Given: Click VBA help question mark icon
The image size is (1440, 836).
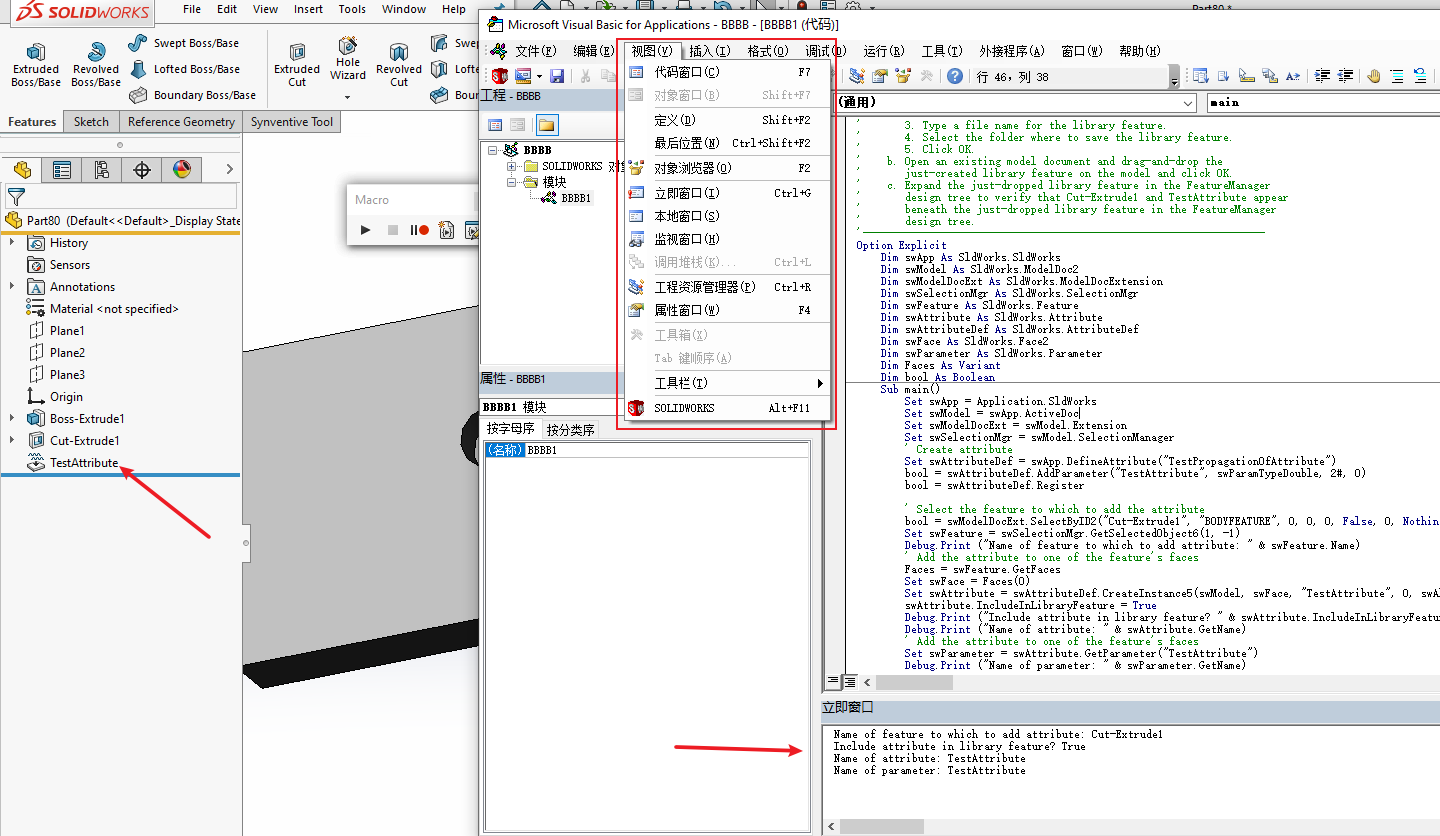Looking at the screenshot, I should pyautogui.click(x=955, y=76).
